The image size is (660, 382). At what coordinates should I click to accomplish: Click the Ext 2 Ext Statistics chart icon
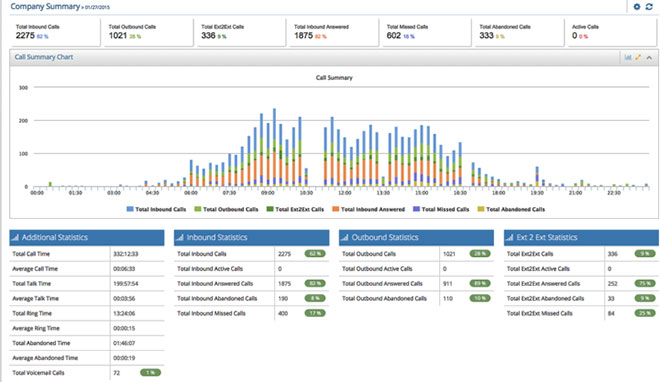(x=510, y=237)
